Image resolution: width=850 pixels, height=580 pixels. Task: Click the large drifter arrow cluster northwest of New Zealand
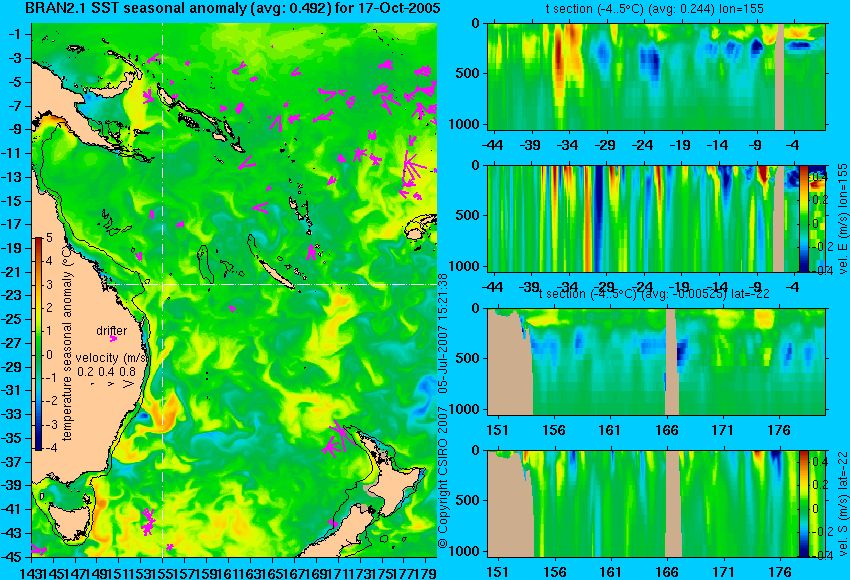point(339,438)
